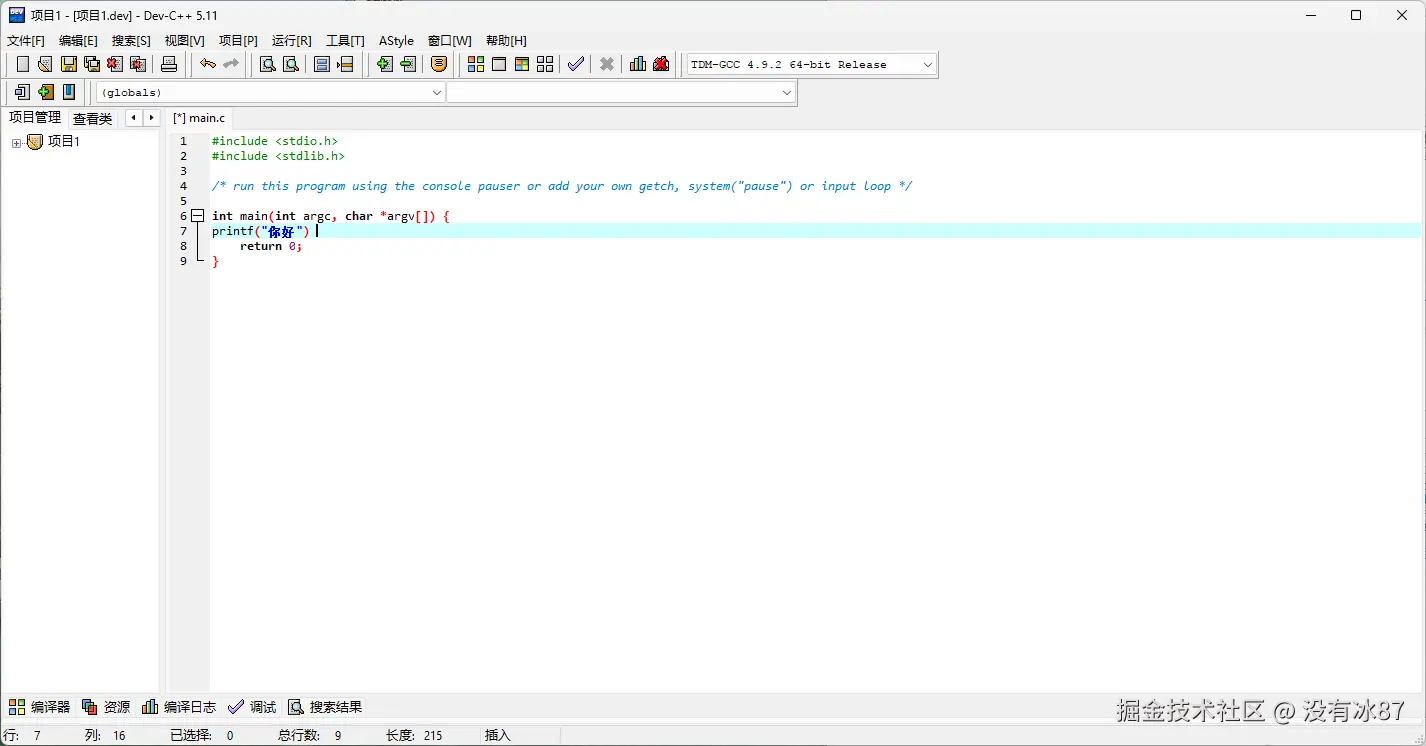Click the Profile analysis bar chart icon

coord(638,64)
